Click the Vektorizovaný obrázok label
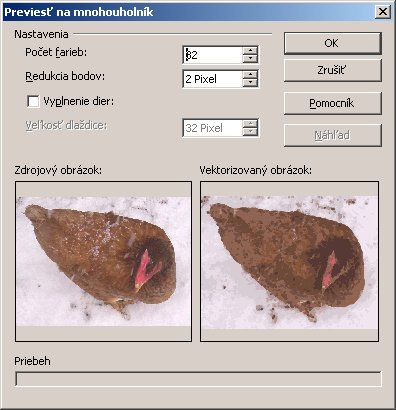Screen dimensions: 396x410 [x=255, y=170]
